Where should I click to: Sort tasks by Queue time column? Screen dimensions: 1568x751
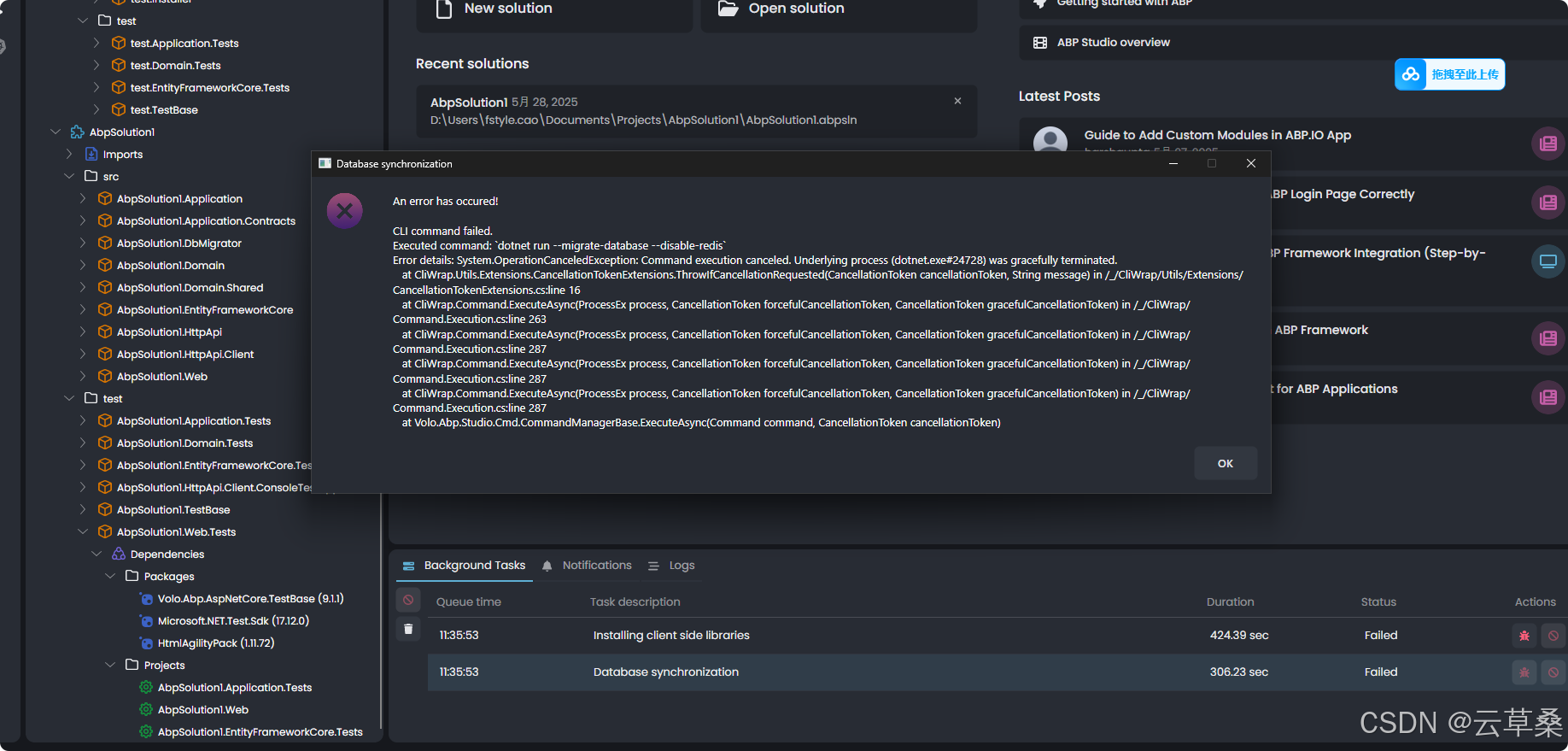tap(468, 601)
